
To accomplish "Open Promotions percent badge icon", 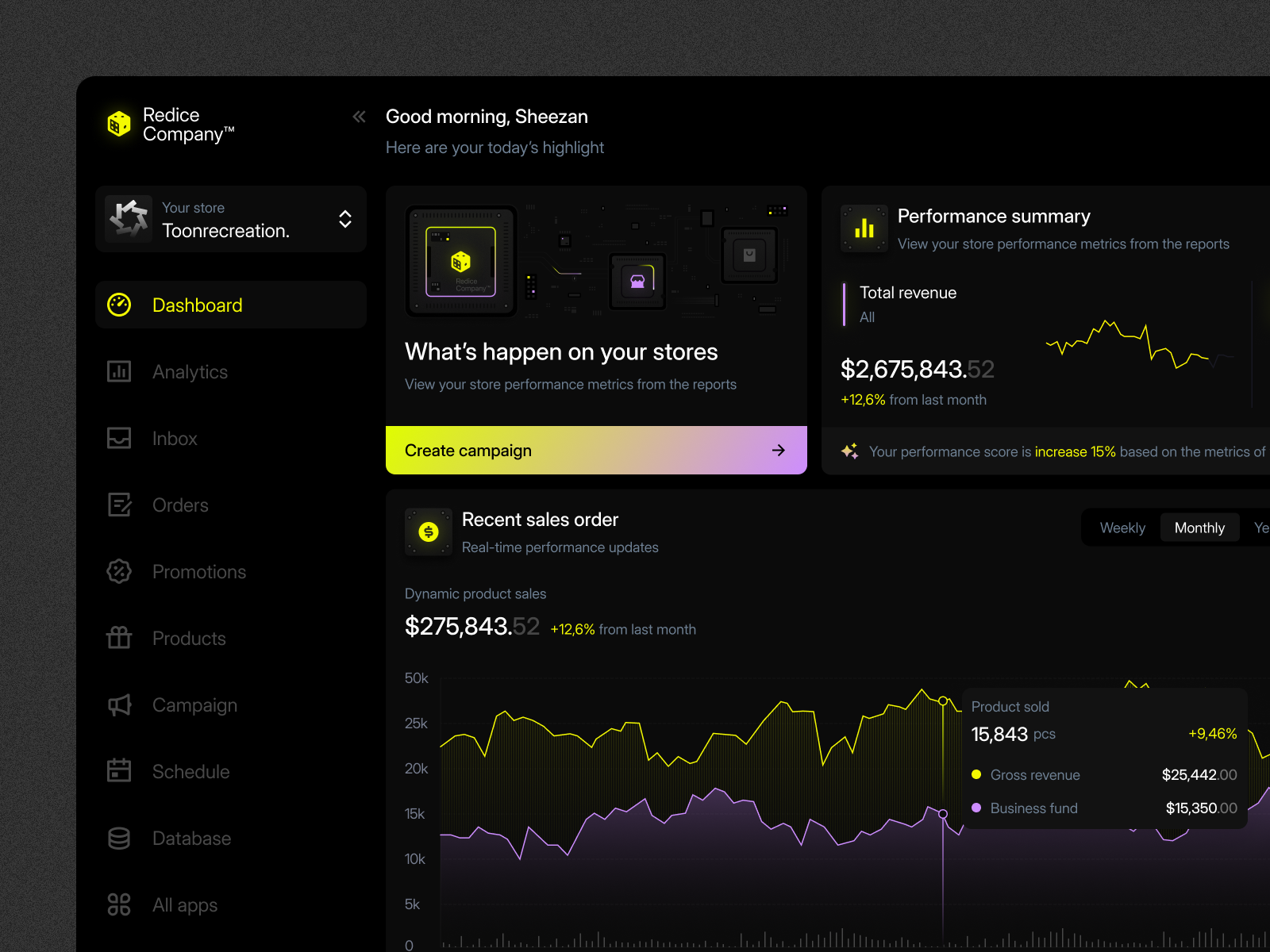I will 119,571.
